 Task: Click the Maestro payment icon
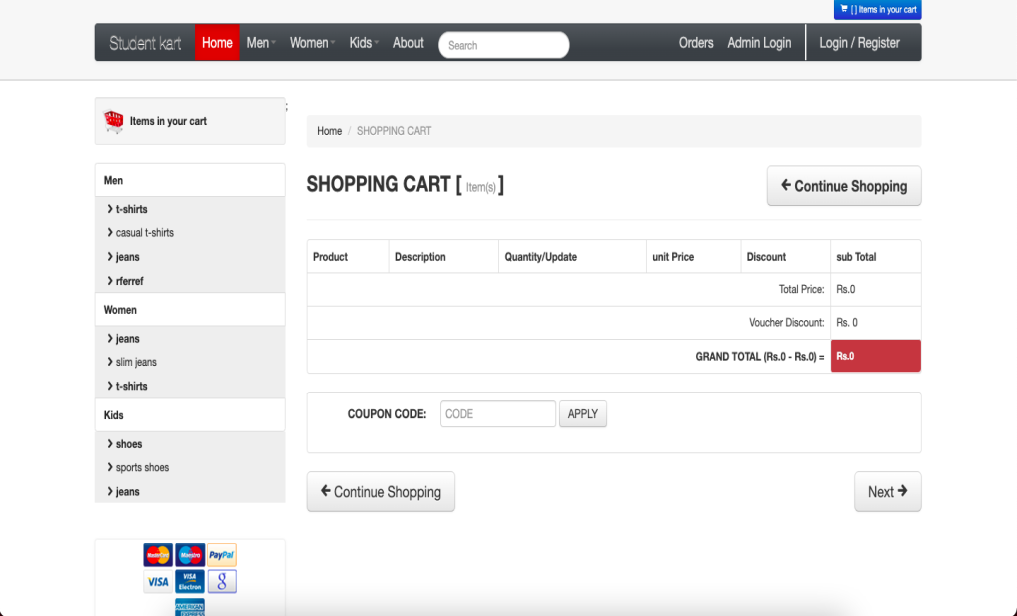189,555
